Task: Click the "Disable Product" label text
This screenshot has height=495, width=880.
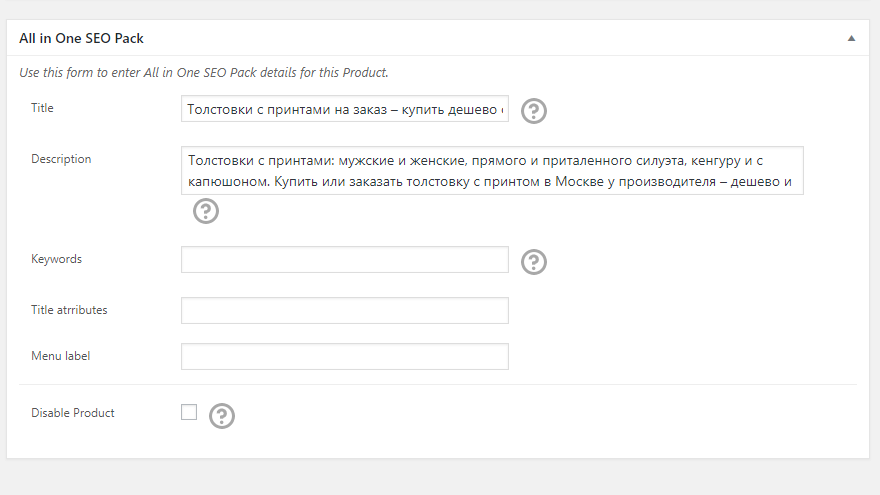Action: 73,413
